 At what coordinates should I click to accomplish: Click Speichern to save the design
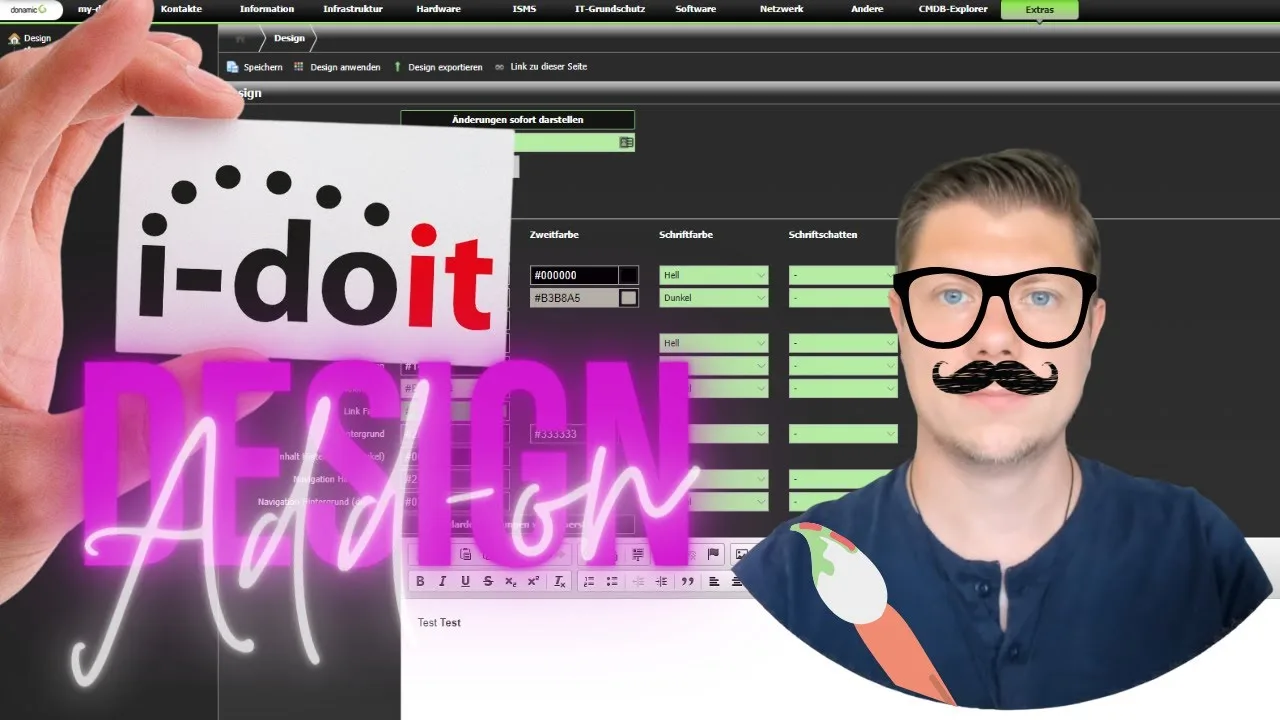pyautogui.click(x=255, y=67)
